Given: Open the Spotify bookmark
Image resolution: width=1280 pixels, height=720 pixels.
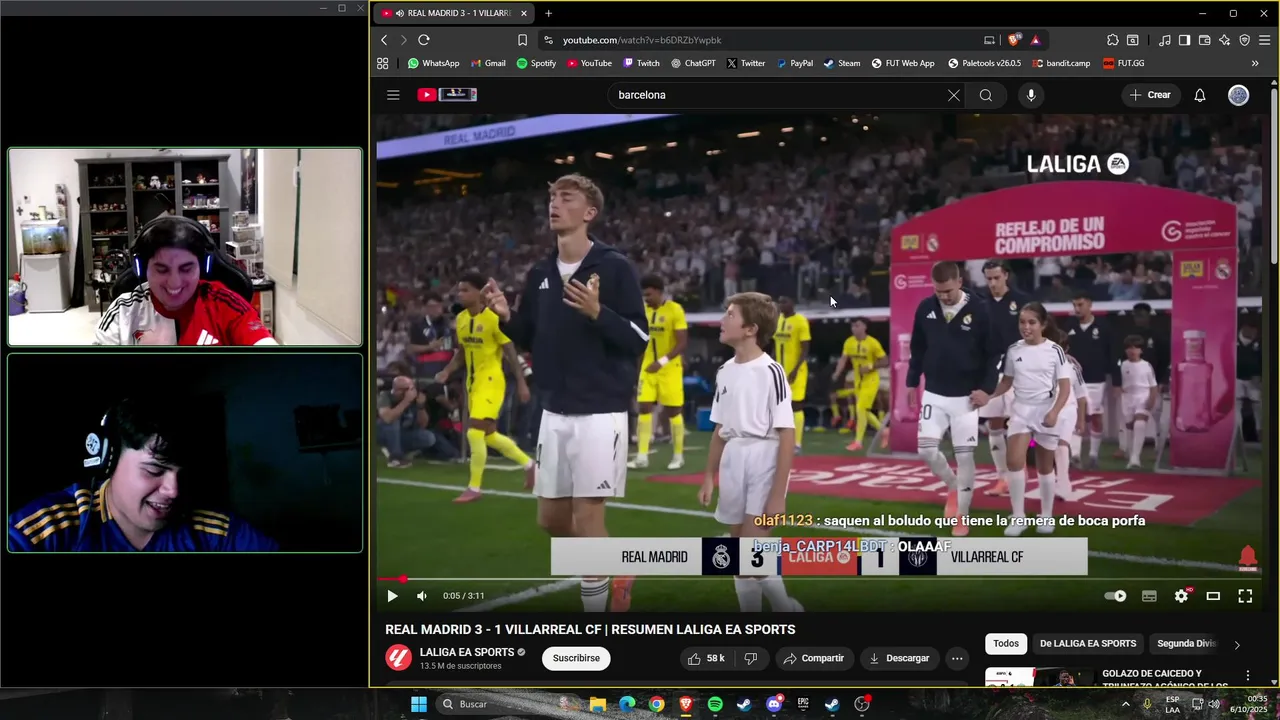Looking at the screenshot, I should point(536,63).
